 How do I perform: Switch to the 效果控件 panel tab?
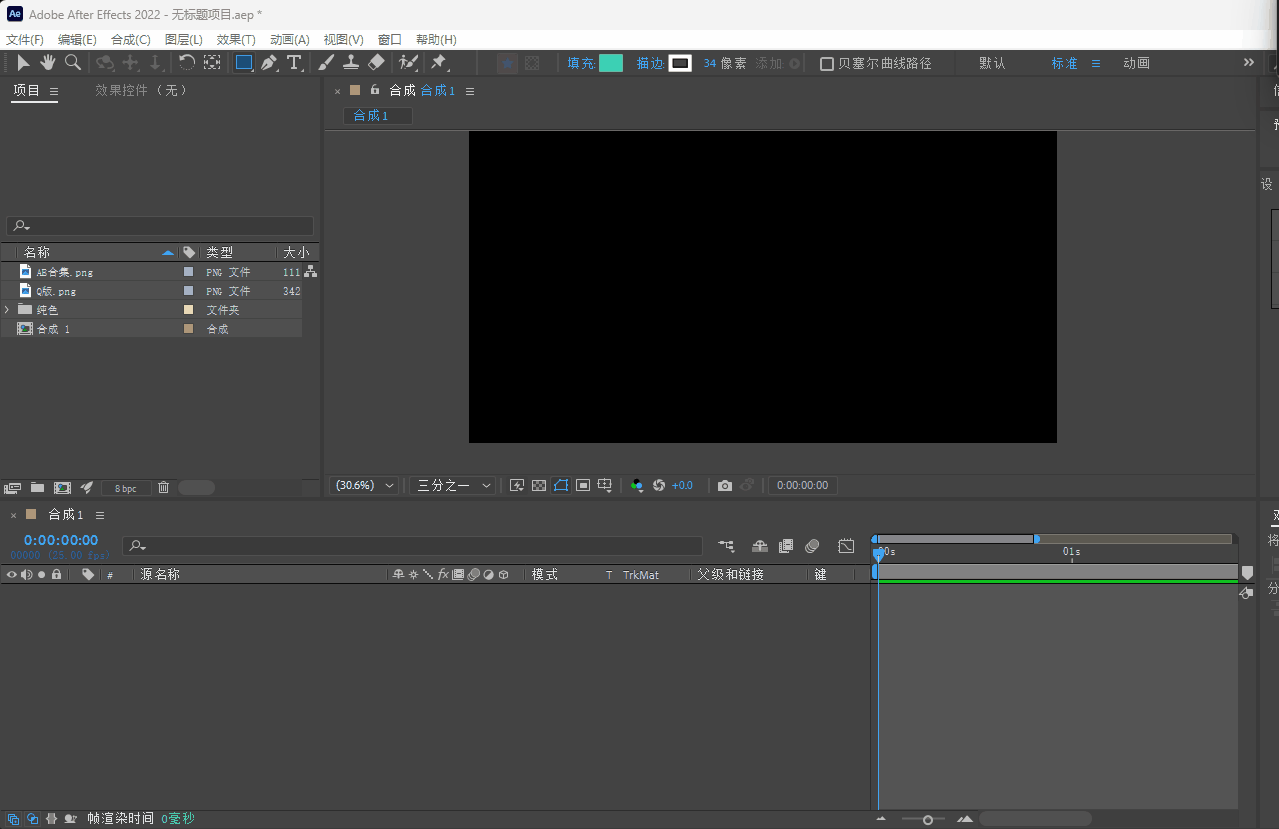(x=141, y=90)
